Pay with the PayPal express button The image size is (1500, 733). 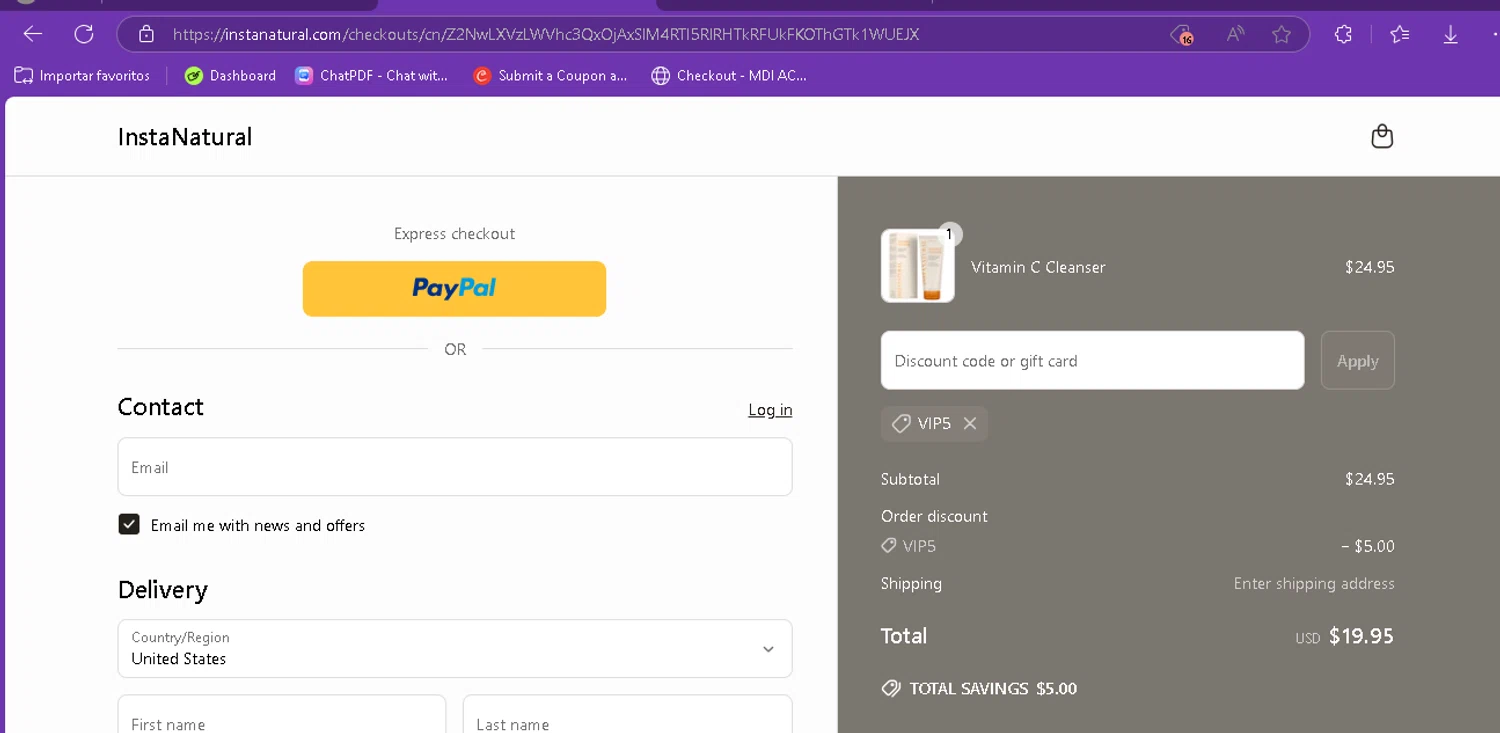pyautogui.click(x=455, y=289)
